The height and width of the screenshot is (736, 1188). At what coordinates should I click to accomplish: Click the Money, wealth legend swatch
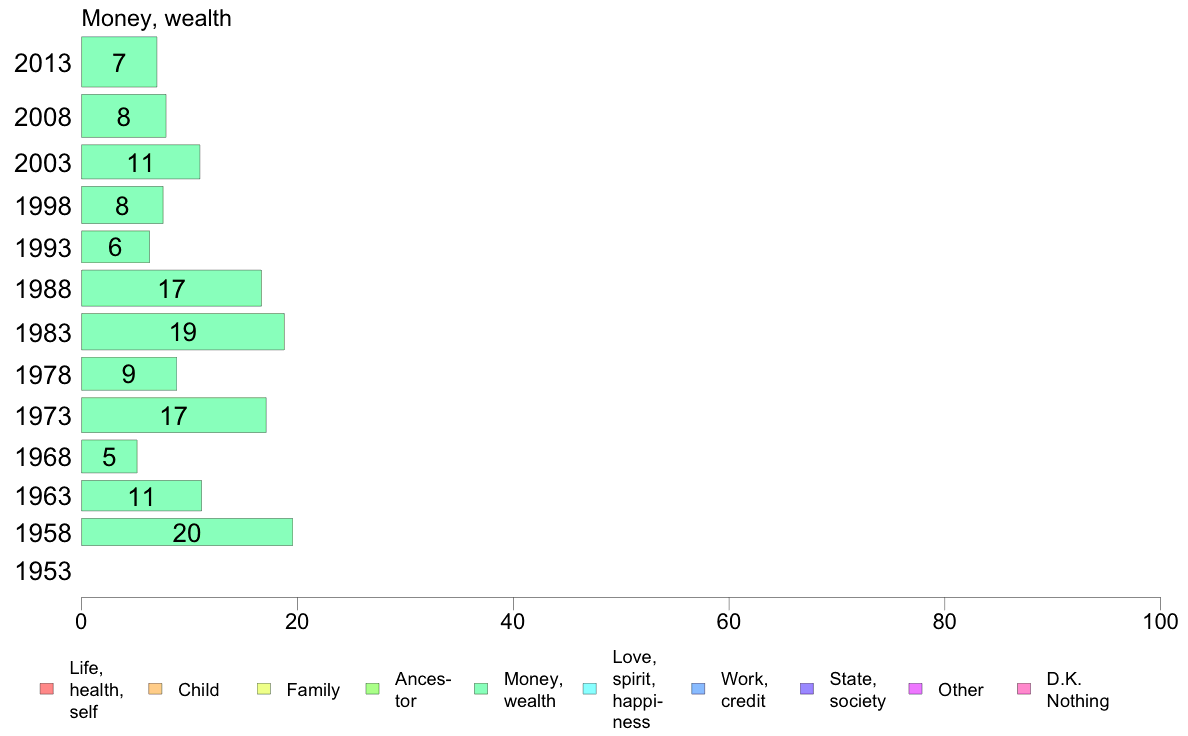click(x=480, y=689)
